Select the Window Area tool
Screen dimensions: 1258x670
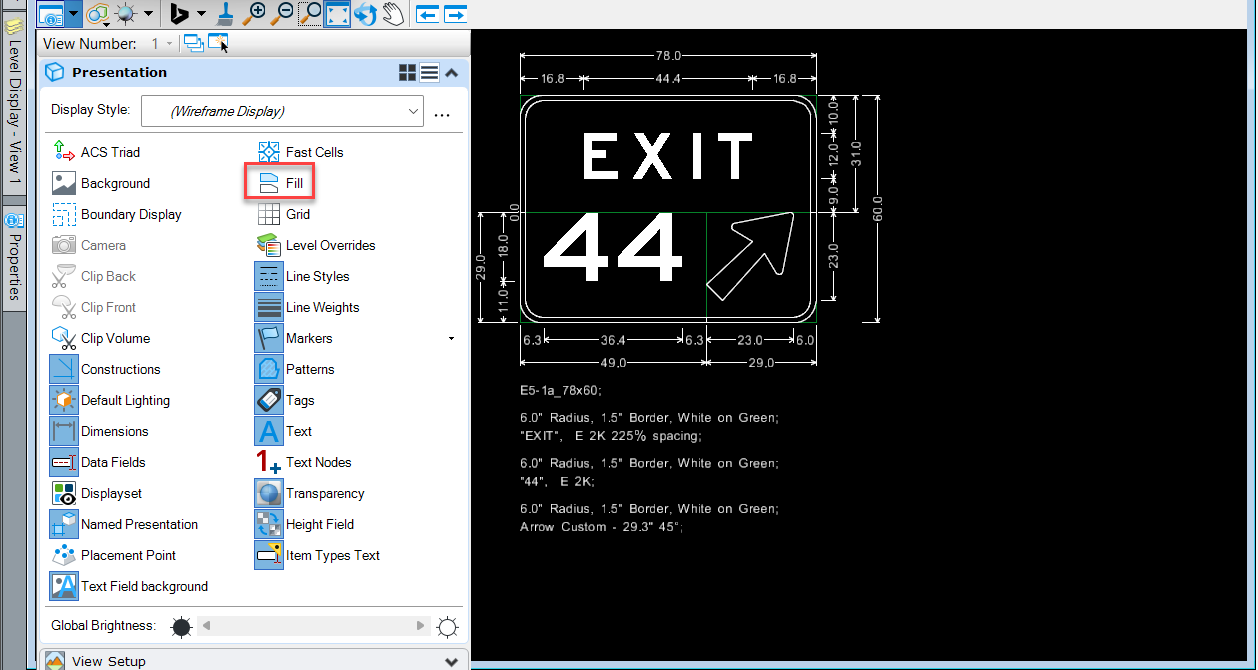tap(310, 14)
